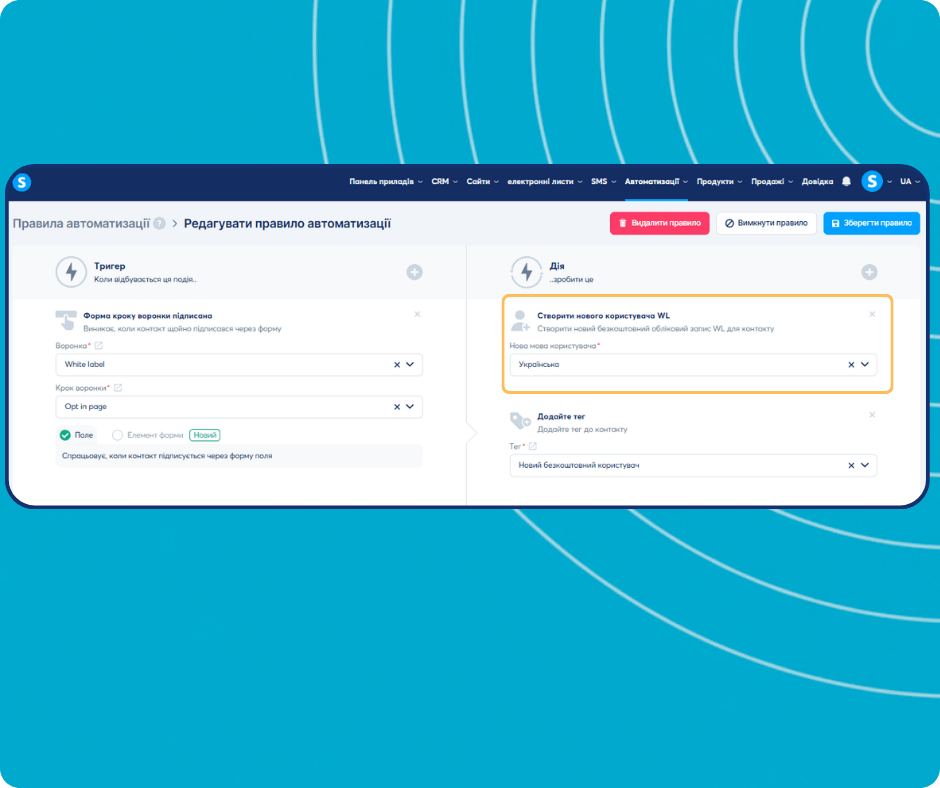Open the Сайти menu
The image size is (940, 788).
pos(483,181)
